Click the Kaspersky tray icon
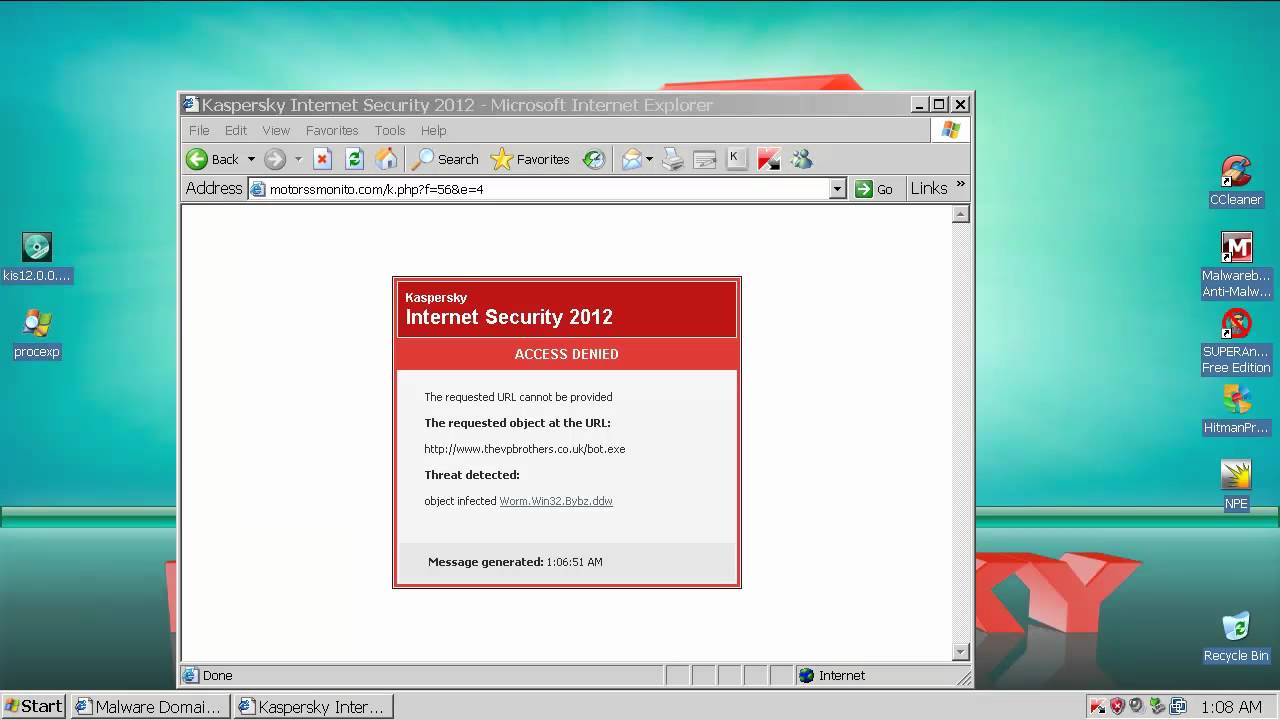The image size is (1280, 720). [x=1098, y=706]
